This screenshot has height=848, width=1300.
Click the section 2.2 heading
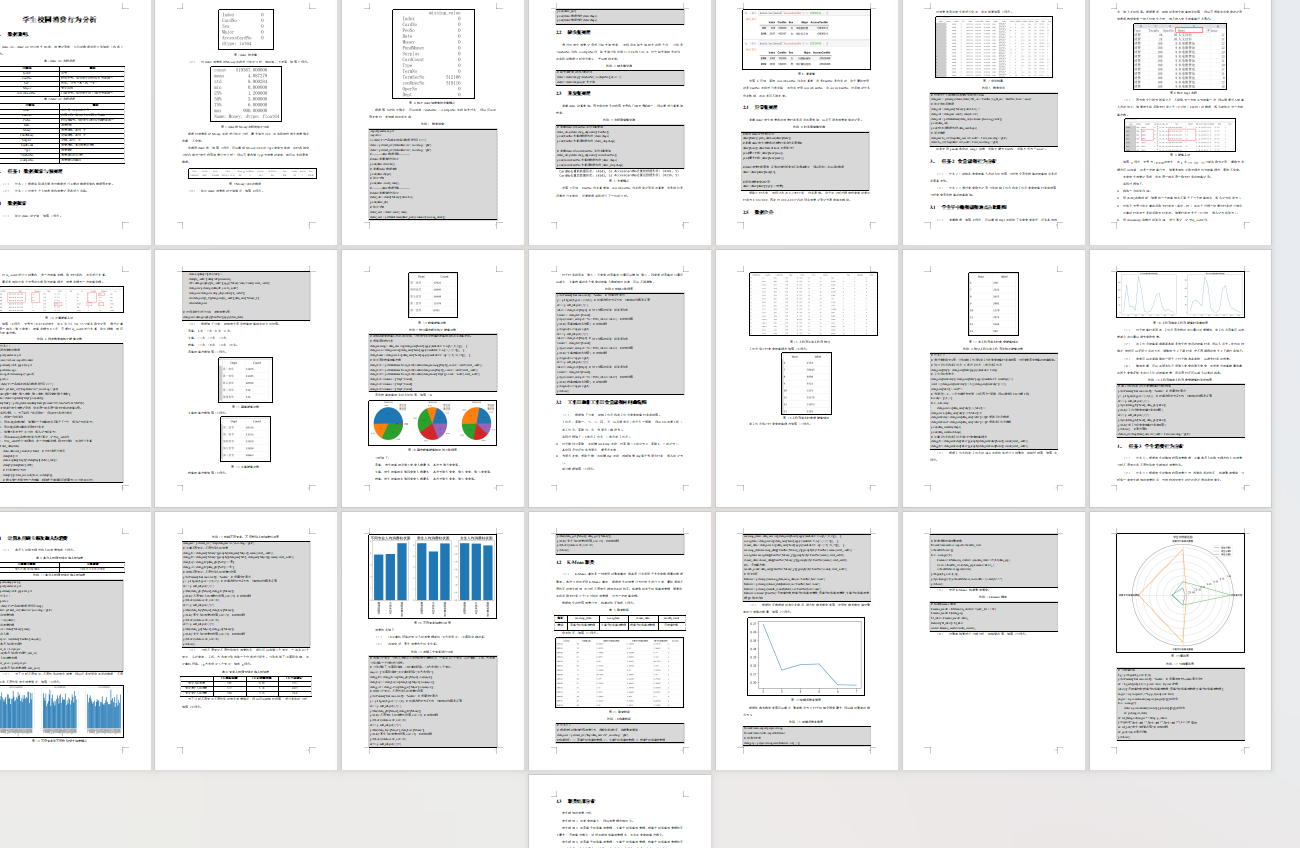tap(573, 33)
